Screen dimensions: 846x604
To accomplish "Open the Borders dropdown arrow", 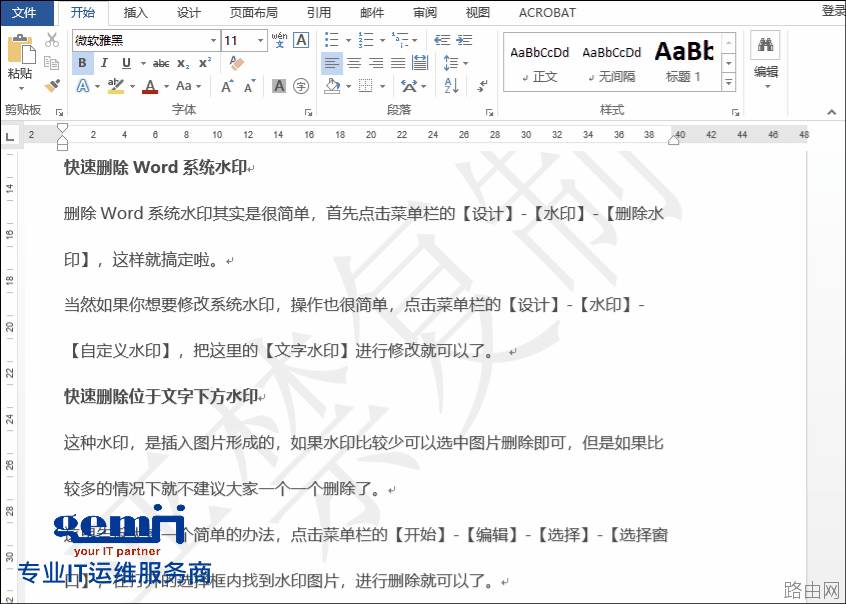I will pyautogui.click(x=383, y=86).
